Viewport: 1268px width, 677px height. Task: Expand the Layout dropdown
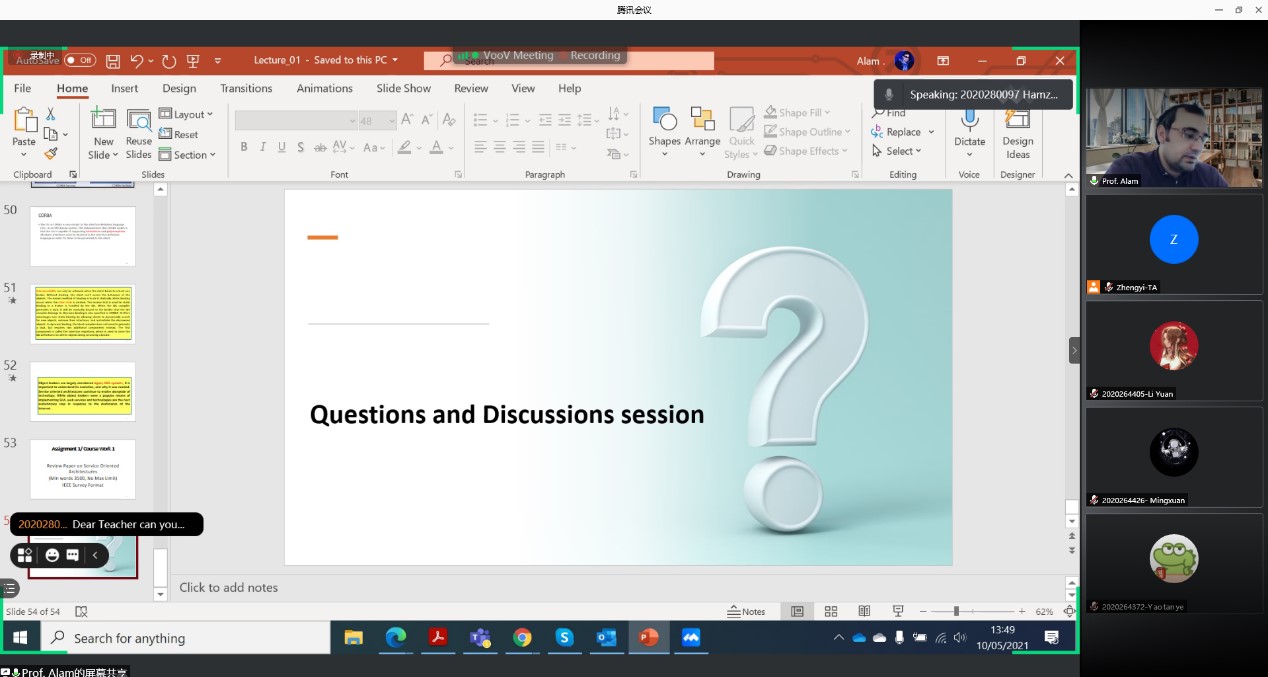click(x=187, y=115)
